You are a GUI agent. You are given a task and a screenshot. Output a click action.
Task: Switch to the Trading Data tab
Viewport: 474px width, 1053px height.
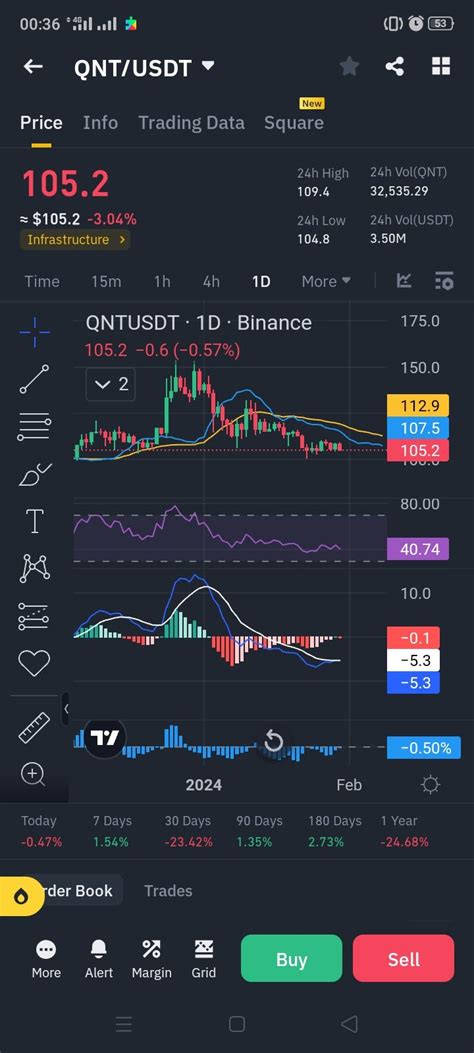[191, 123]
